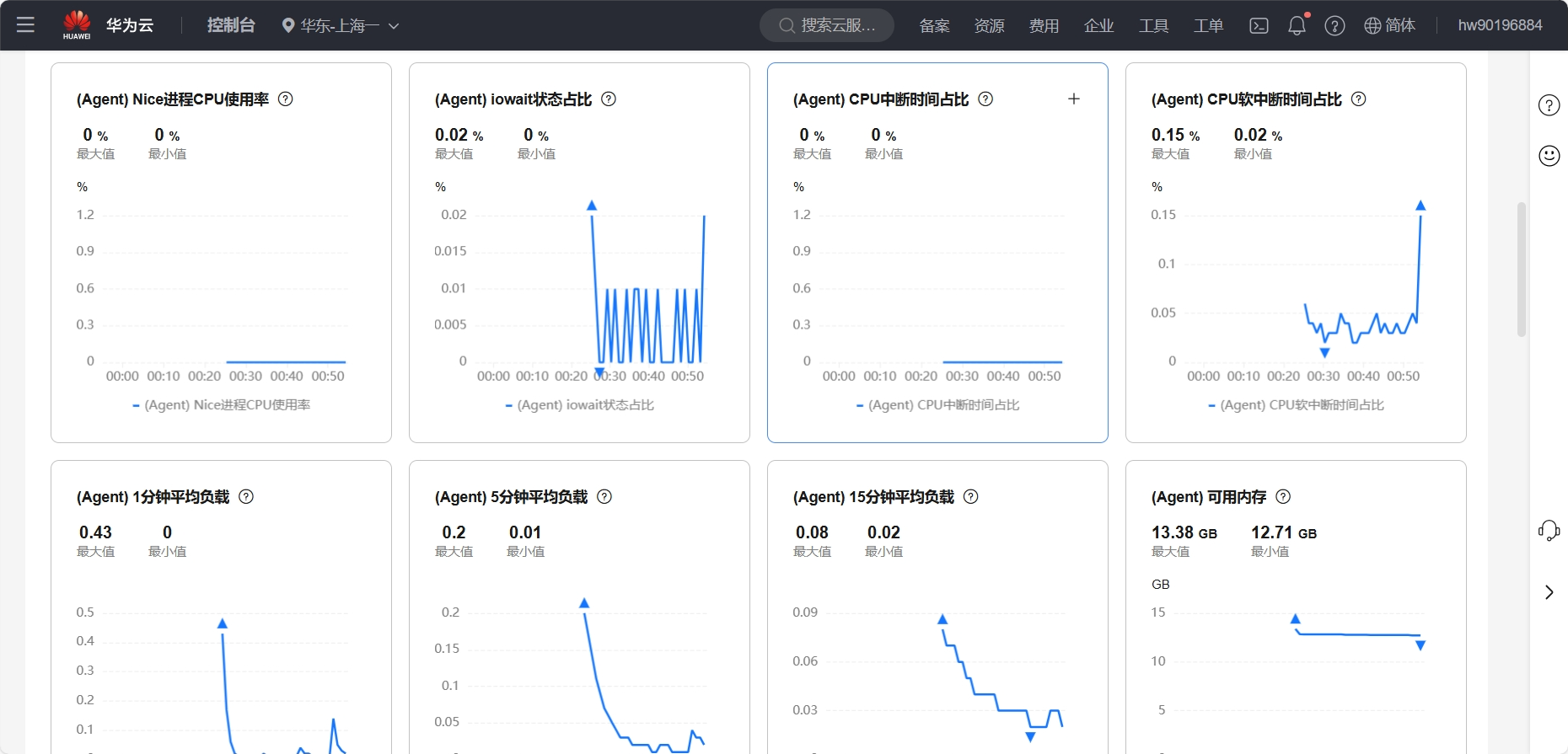Show help for CPU中断时间占比 metric
1568x754 pixels.
pyautogui.click(x=985, y=99)
